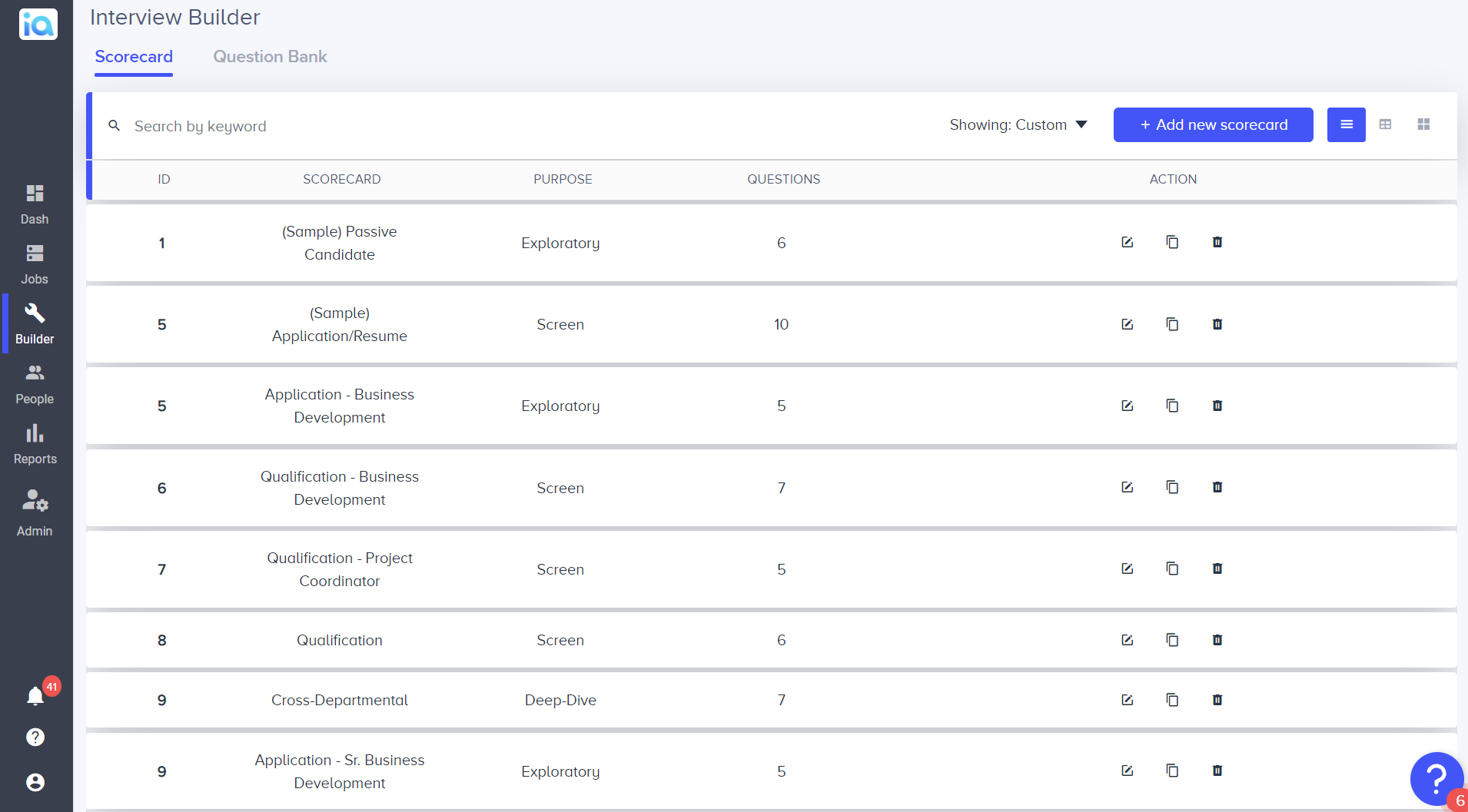Select the Scorecard tab
This screenshot has width=1468, height=812.
pyautogui.click(x=134, y=56)
